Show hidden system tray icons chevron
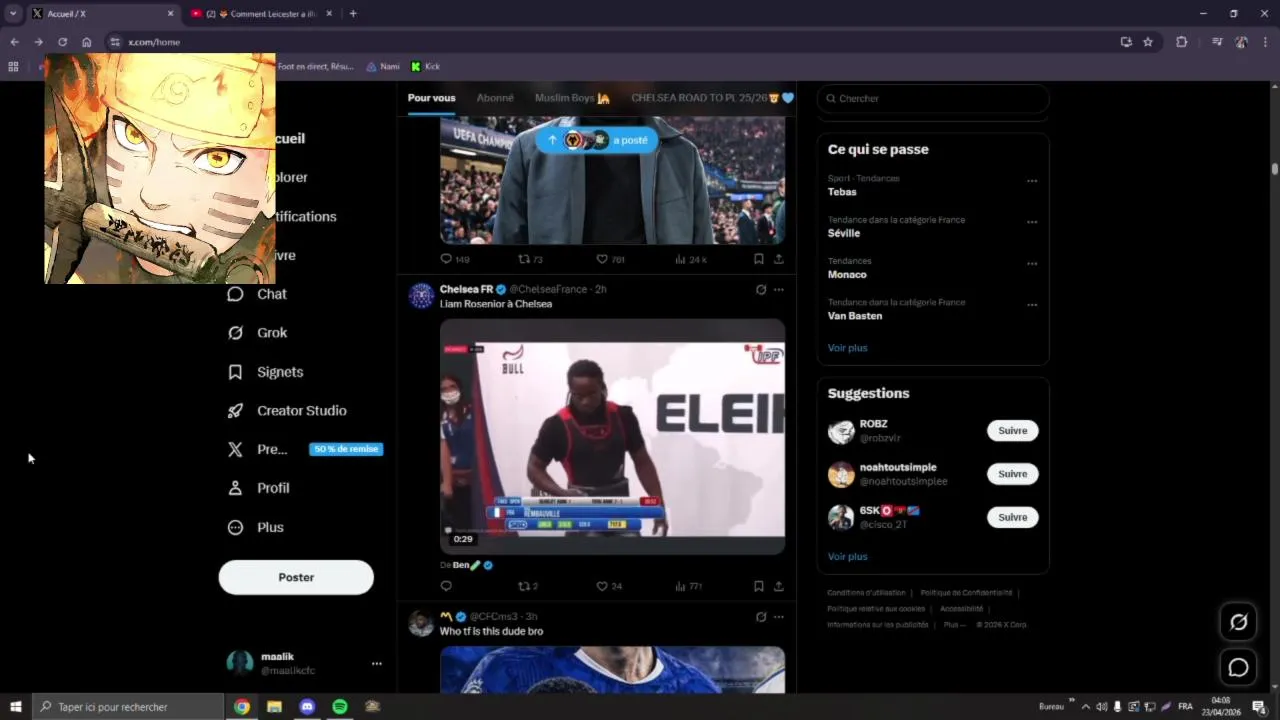 coord(1087,706)
